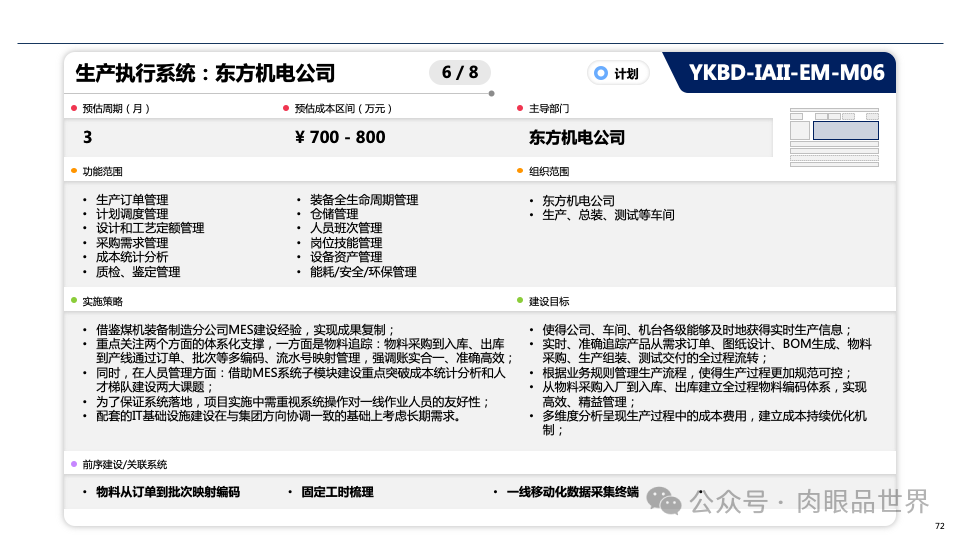The width and height of the screenshot is (960, 540).
Task: Click the slide title 生产执行系统：东方机电公司
Action: 205,73
